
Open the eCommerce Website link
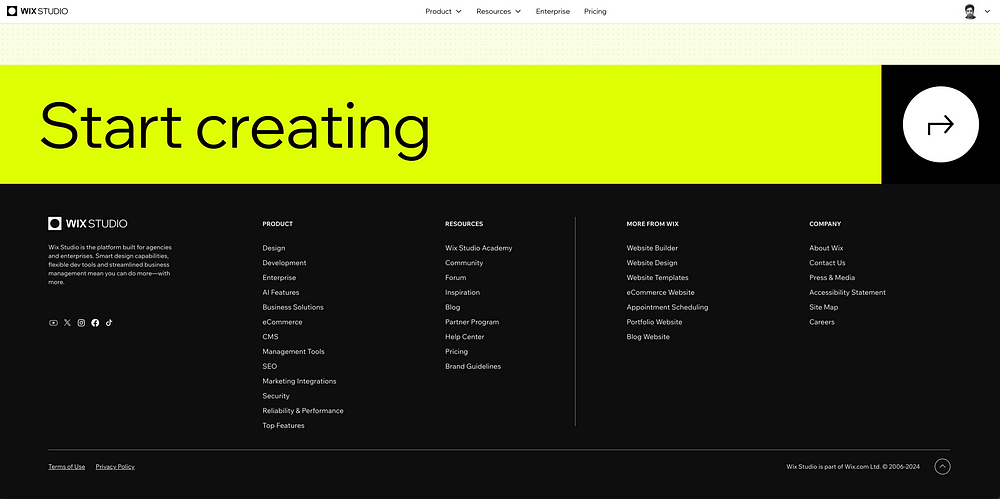[660, 292]
